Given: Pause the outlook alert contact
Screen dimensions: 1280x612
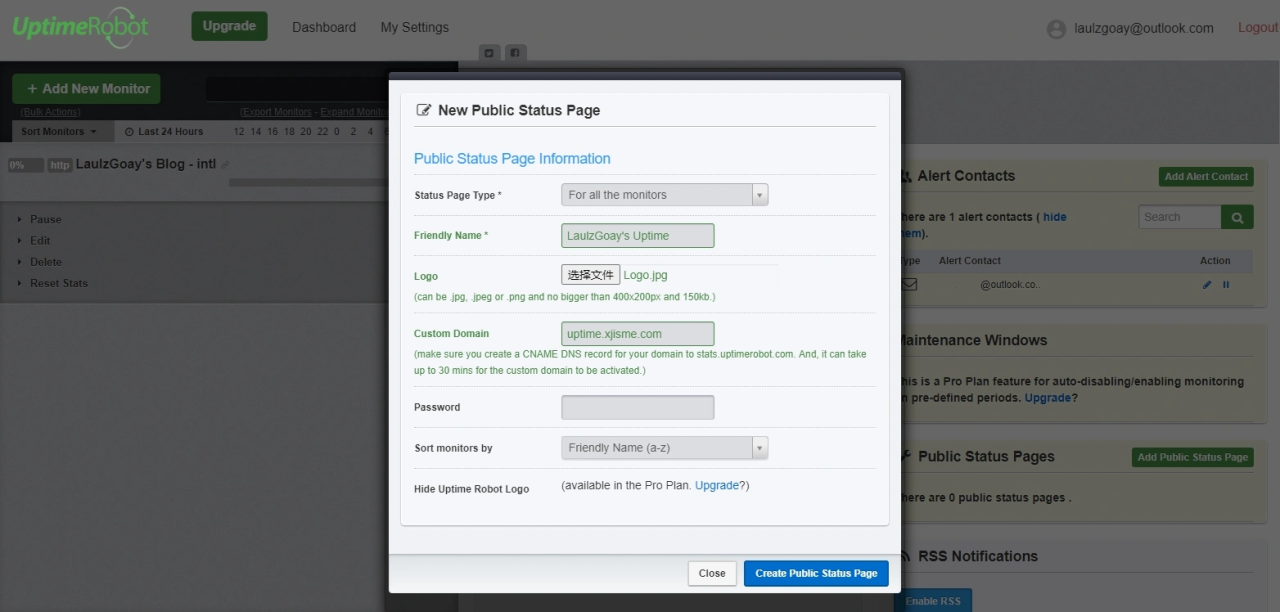Looking at the screenshot, I should (x=1226, y=285).
